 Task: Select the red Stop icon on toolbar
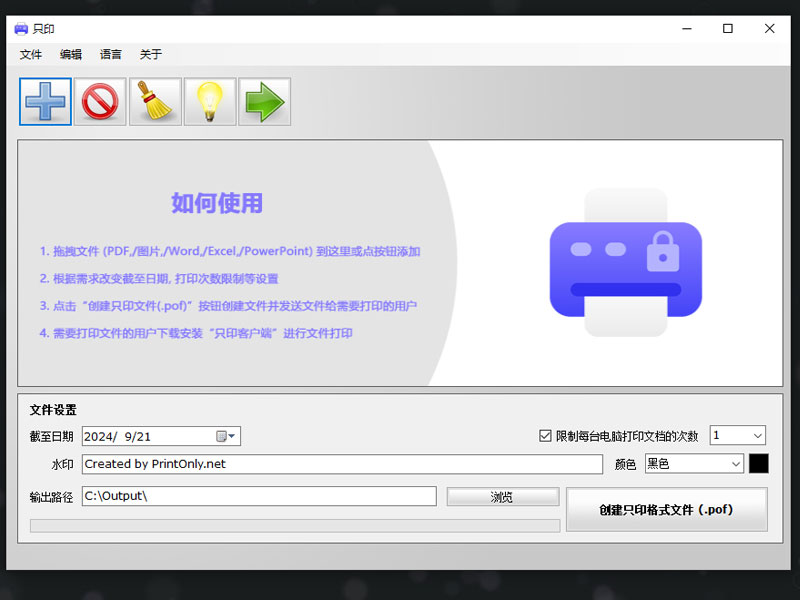(99, 101)
